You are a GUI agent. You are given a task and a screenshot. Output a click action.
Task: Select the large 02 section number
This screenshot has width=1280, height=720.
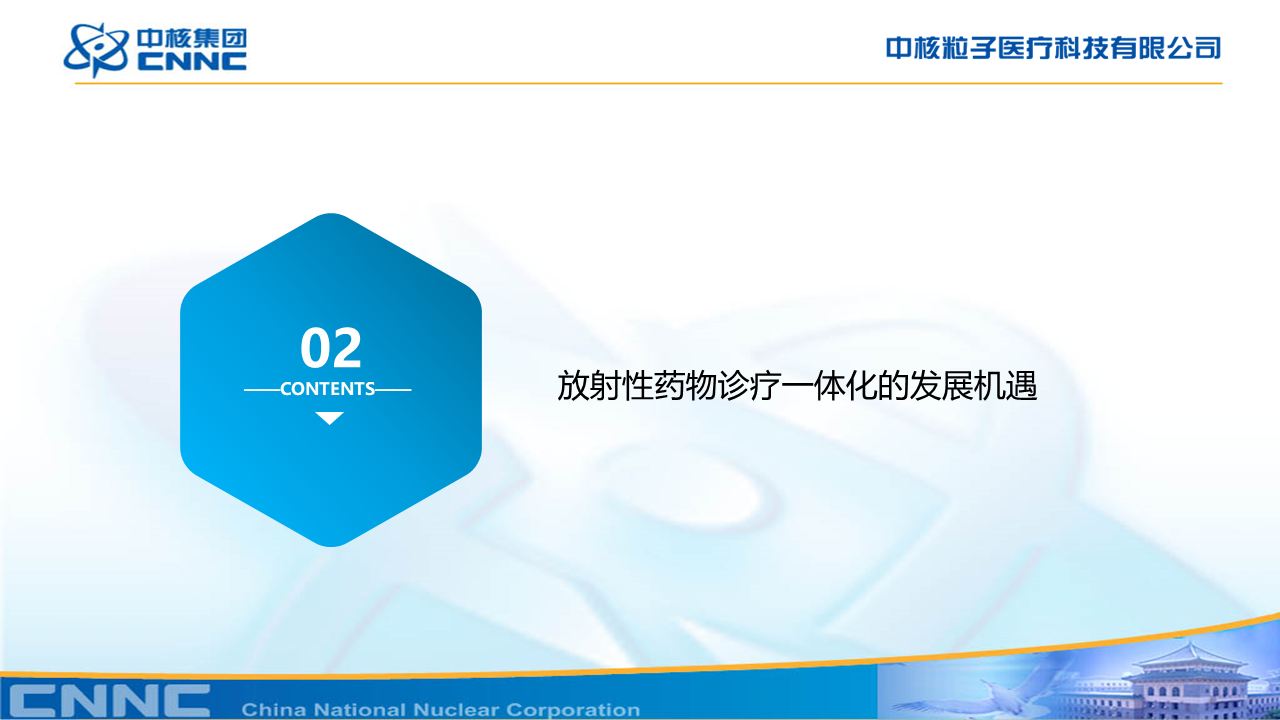tap(331, 348)
